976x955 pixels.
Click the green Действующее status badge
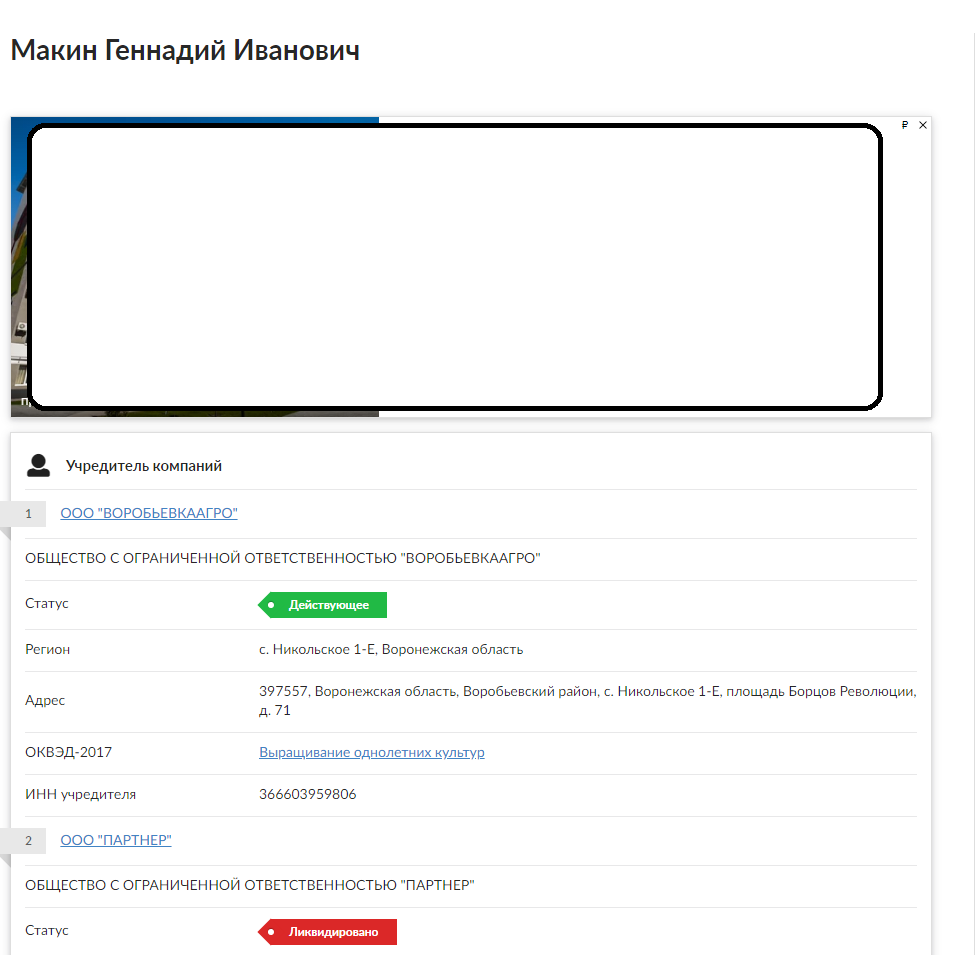click(x=322, y=605)
